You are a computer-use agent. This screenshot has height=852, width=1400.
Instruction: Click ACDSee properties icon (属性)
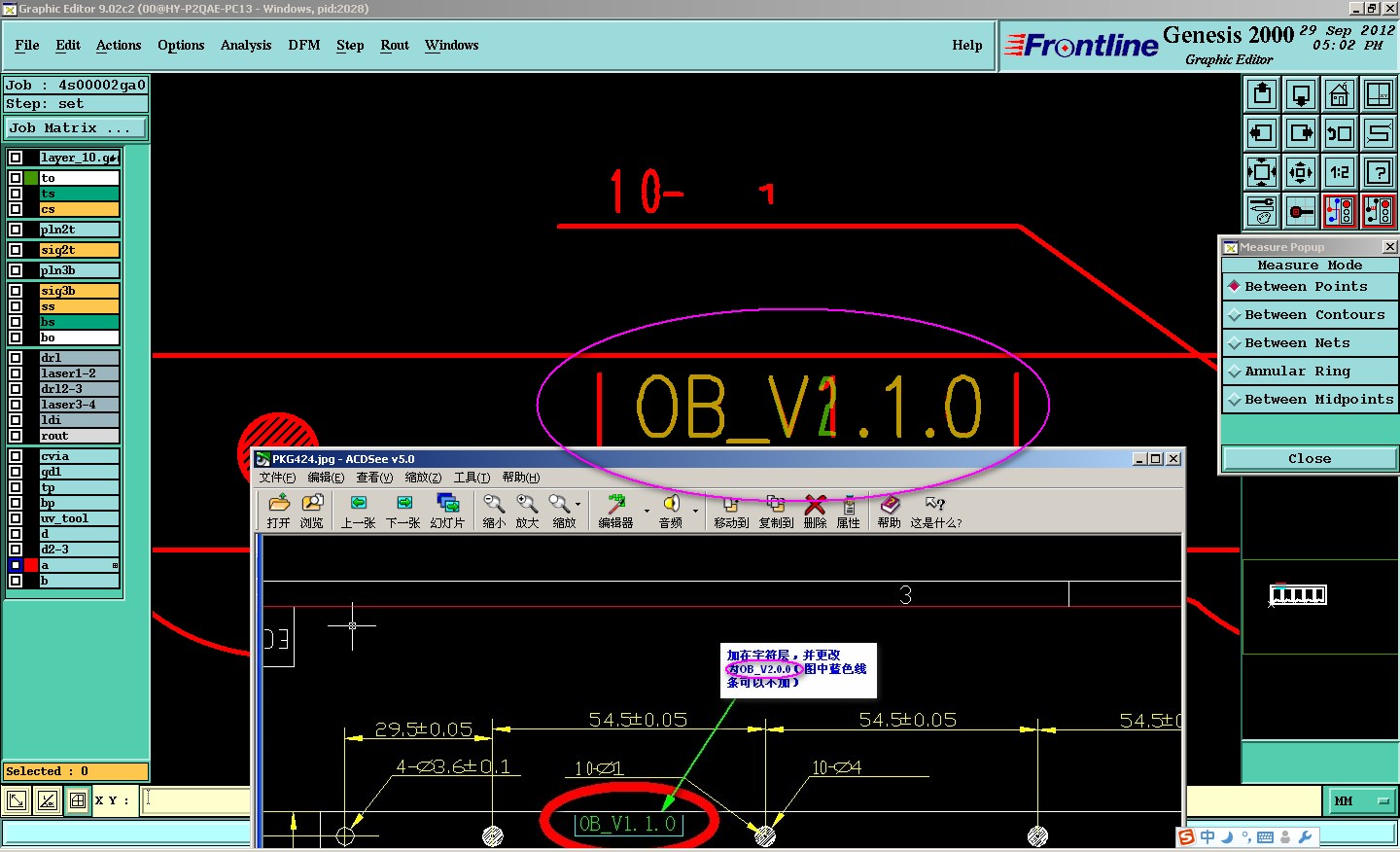pos(849,511)
